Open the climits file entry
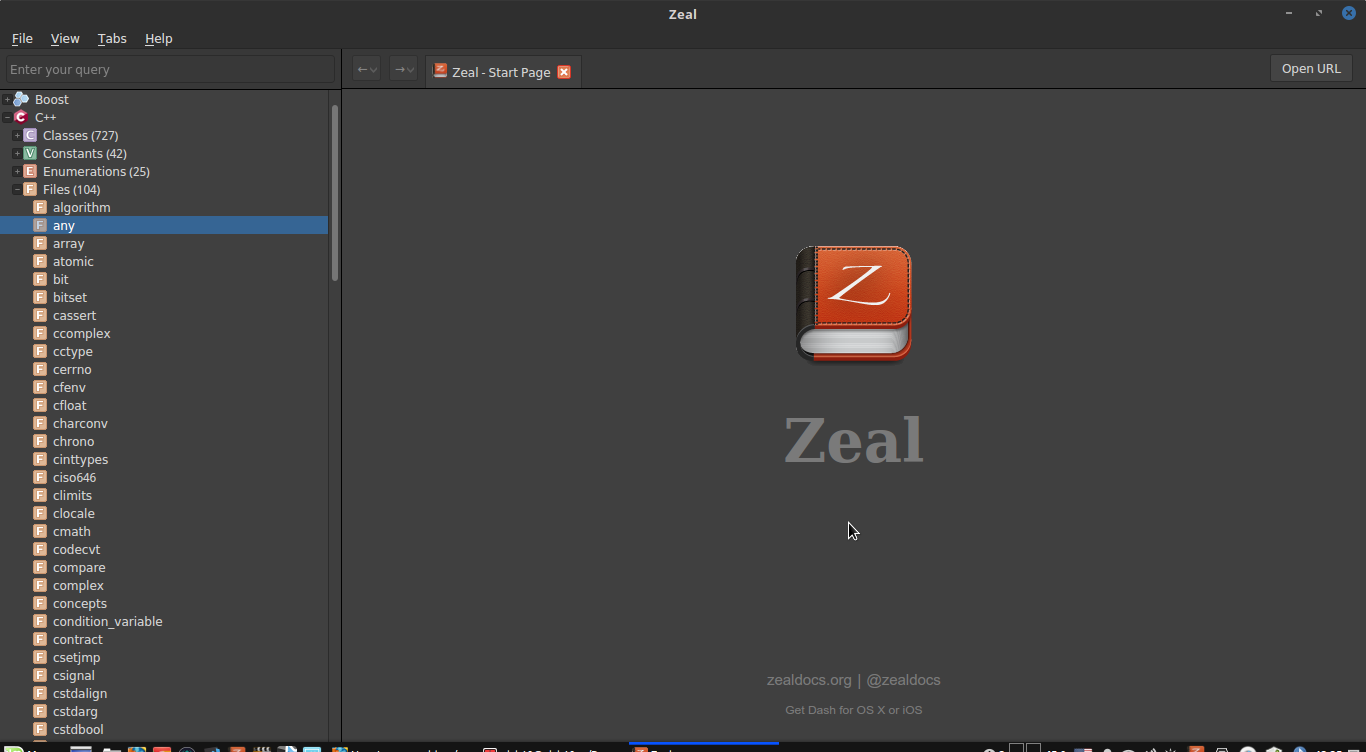This screenshot has height=752, width=1366. point(72,495)
